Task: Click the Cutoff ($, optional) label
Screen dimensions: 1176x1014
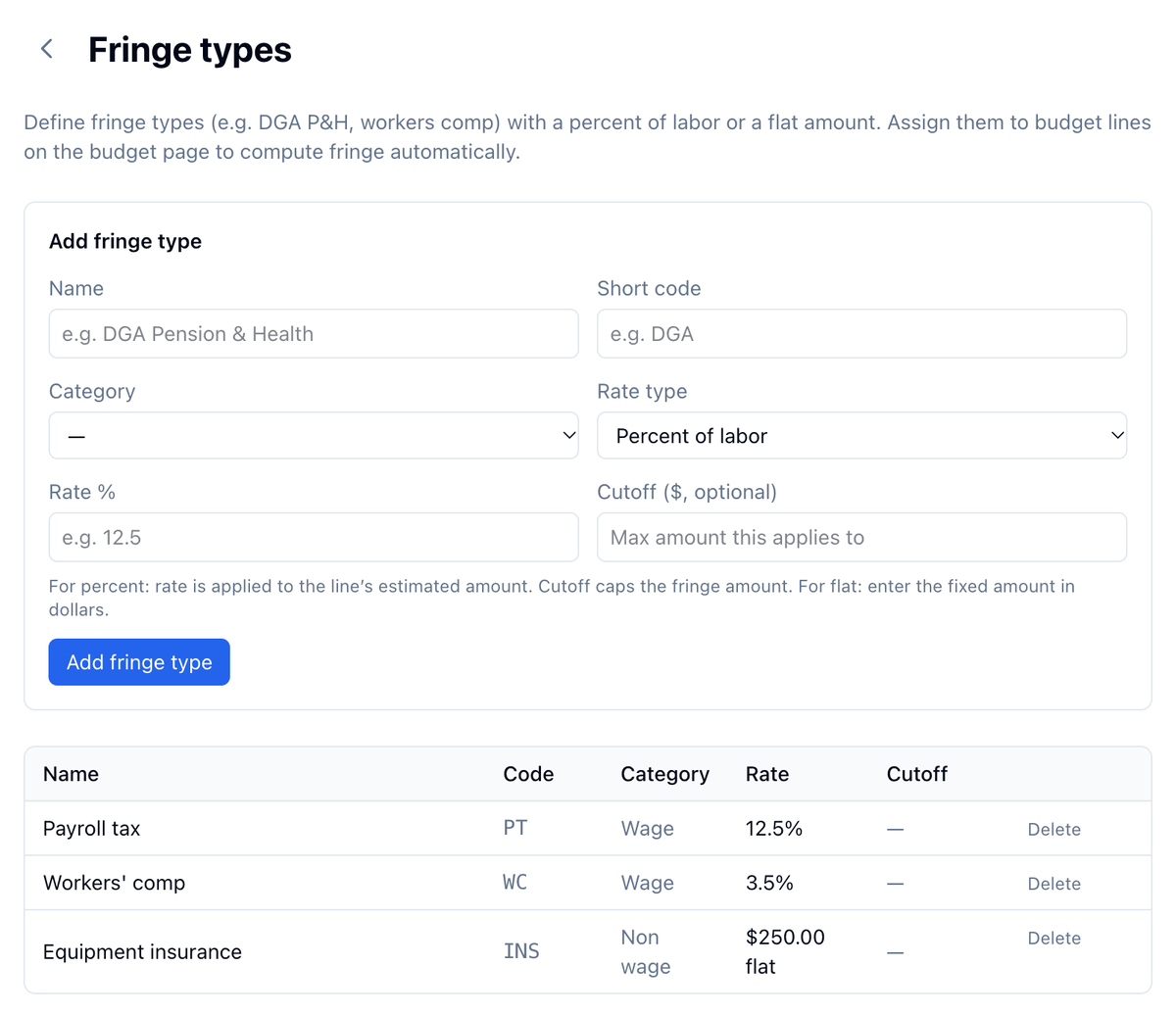Action: coord(687,492)
